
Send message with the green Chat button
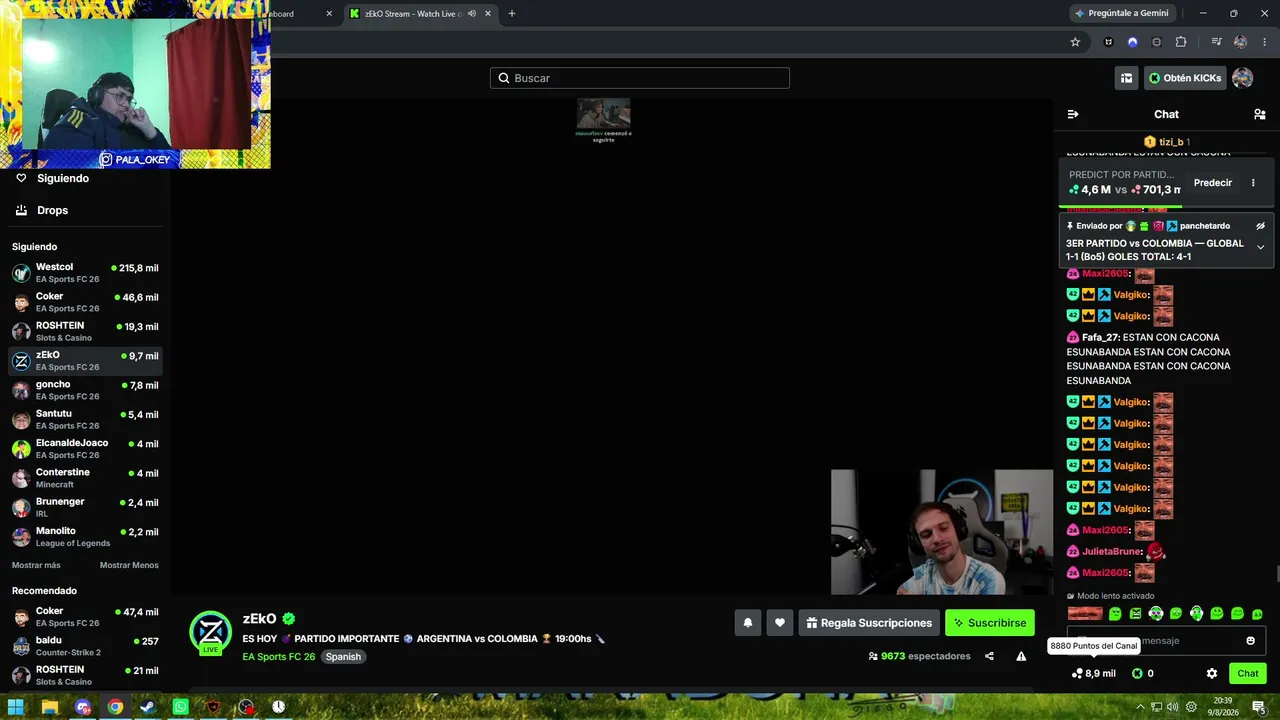tap(1248, 673)
